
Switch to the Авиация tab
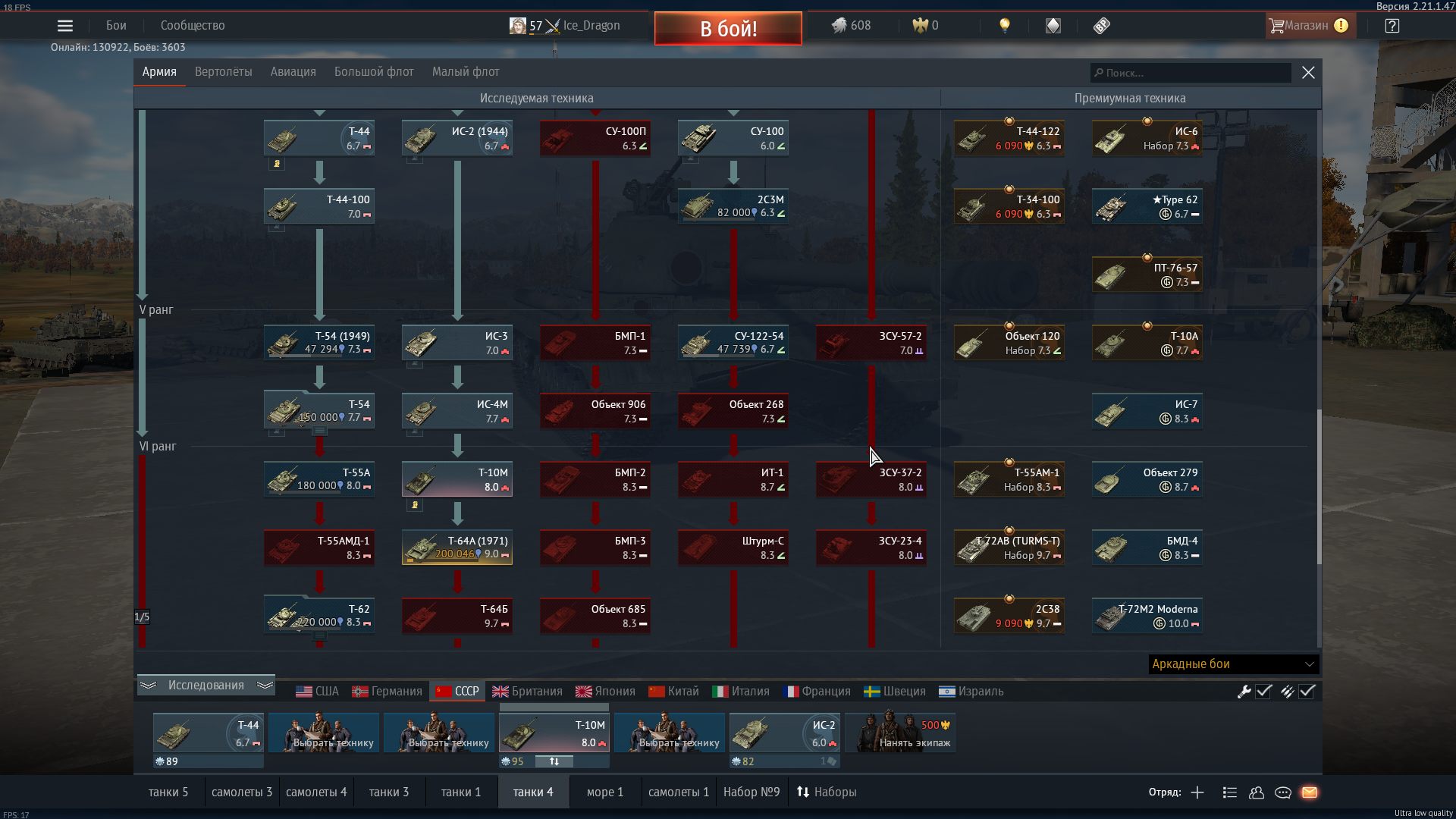point(293,72)
